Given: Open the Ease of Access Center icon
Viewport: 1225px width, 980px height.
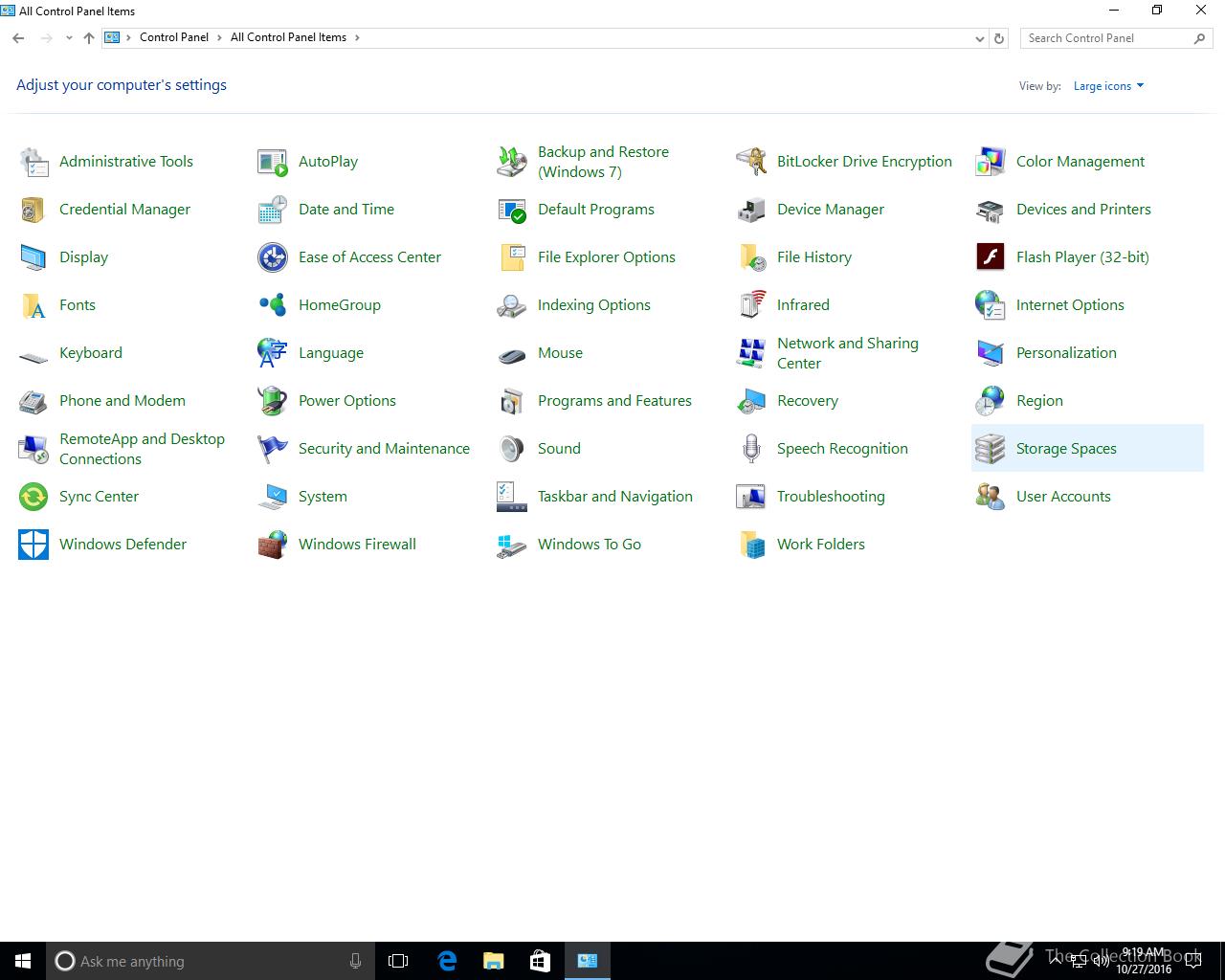Looking at the screenshot, I should pos(273,257).
